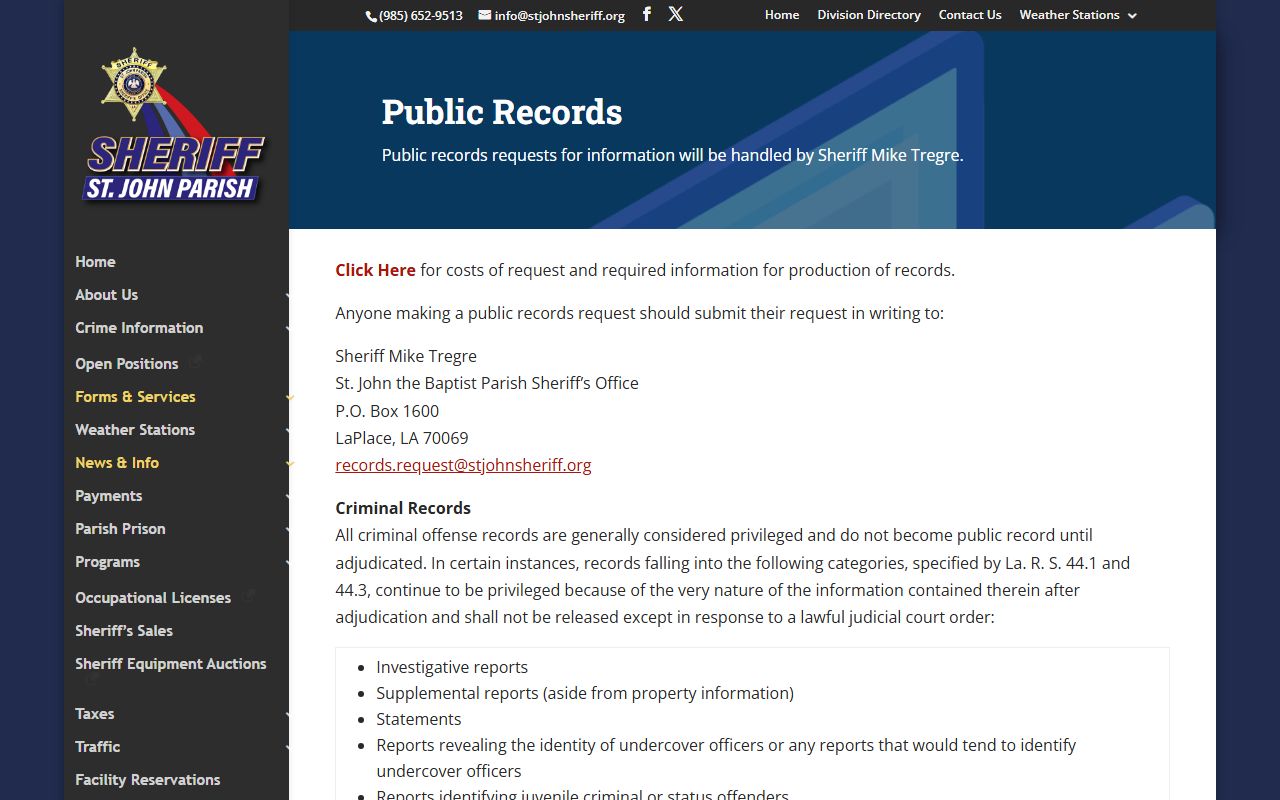Open the X (Twitter) icon in the top bar
The height and width of the screenshot is (800, 1280).
(676, 14)
